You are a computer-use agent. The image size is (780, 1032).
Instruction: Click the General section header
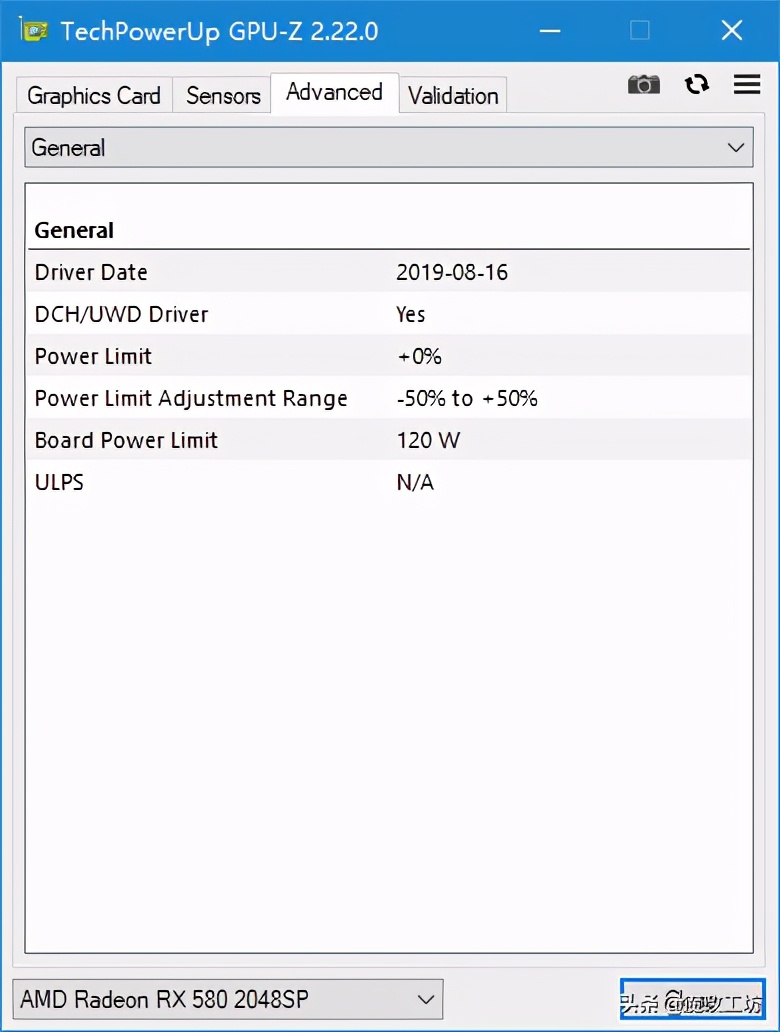click(x=75, y=230)
